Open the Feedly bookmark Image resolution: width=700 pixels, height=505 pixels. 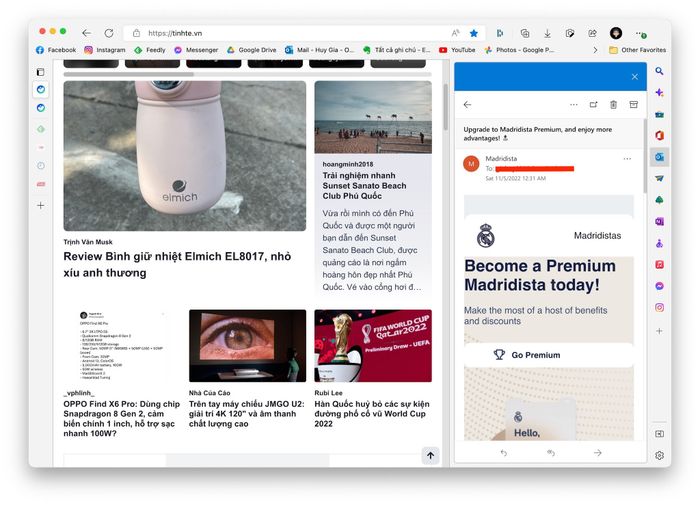(x=150, y=50)
